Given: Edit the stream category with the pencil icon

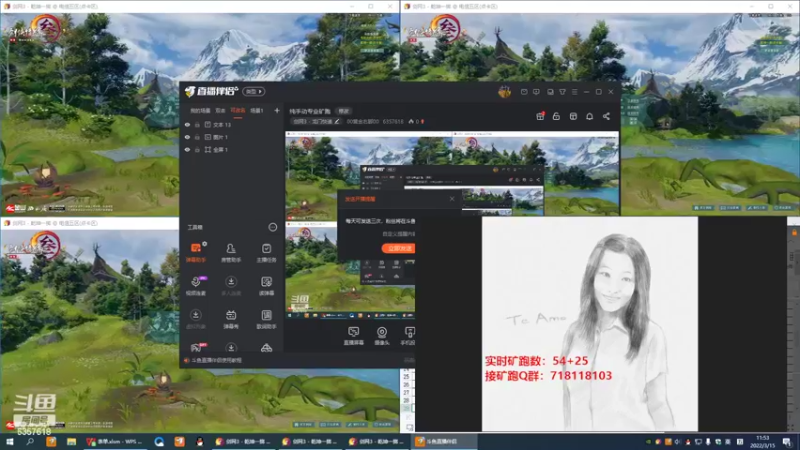Looking at the screenshot, I should point(337,121).
